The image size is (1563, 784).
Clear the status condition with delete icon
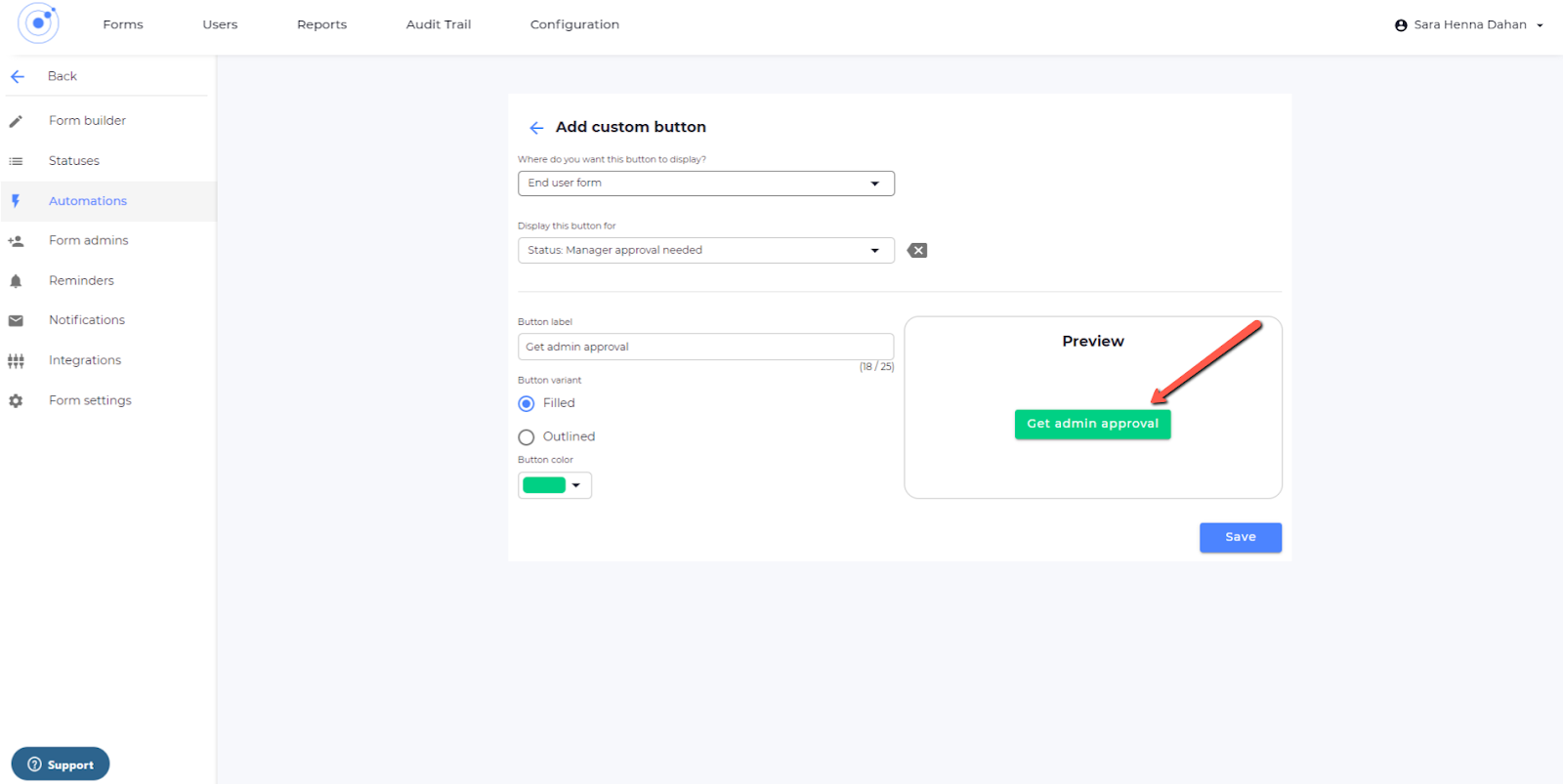pos(916,251)
